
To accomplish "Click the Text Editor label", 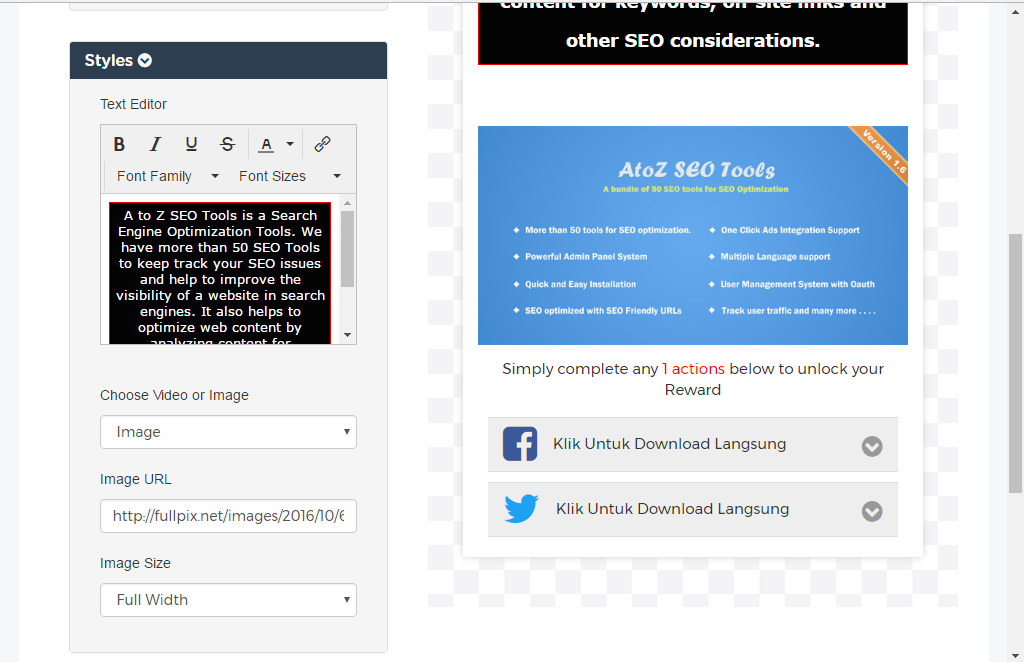I will click(133, 104).
